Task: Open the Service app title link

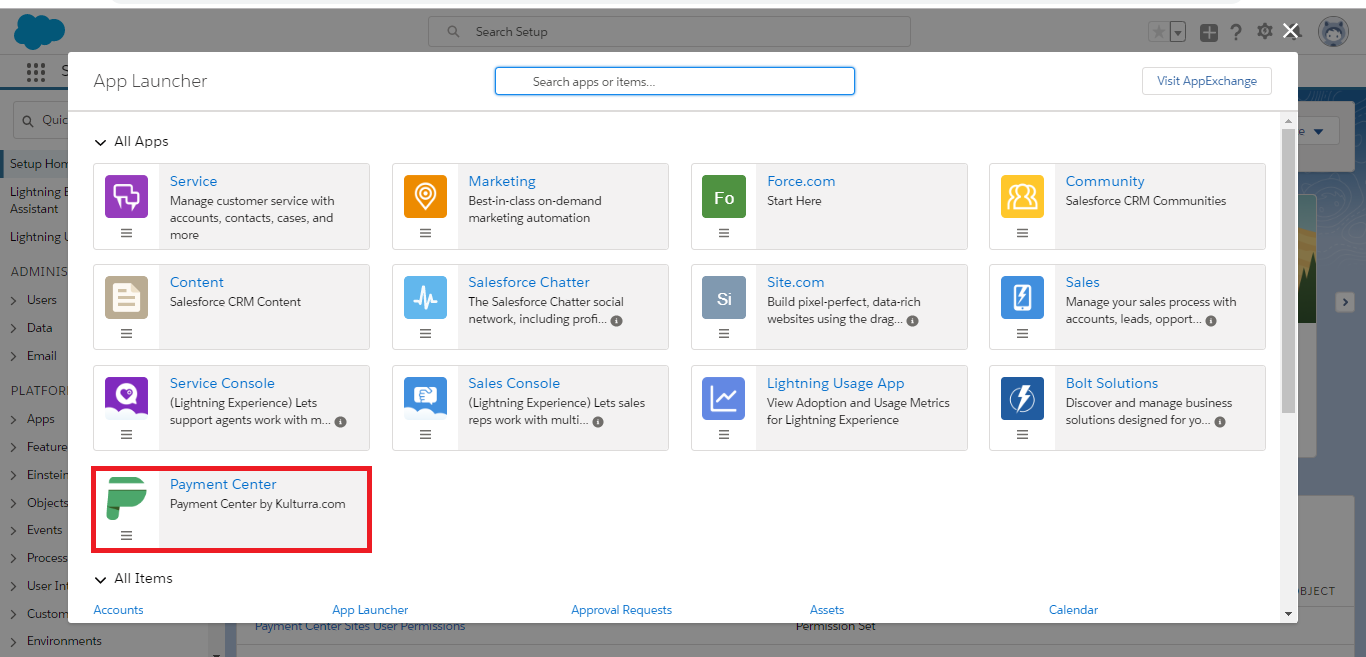Action: coord(193,181)
